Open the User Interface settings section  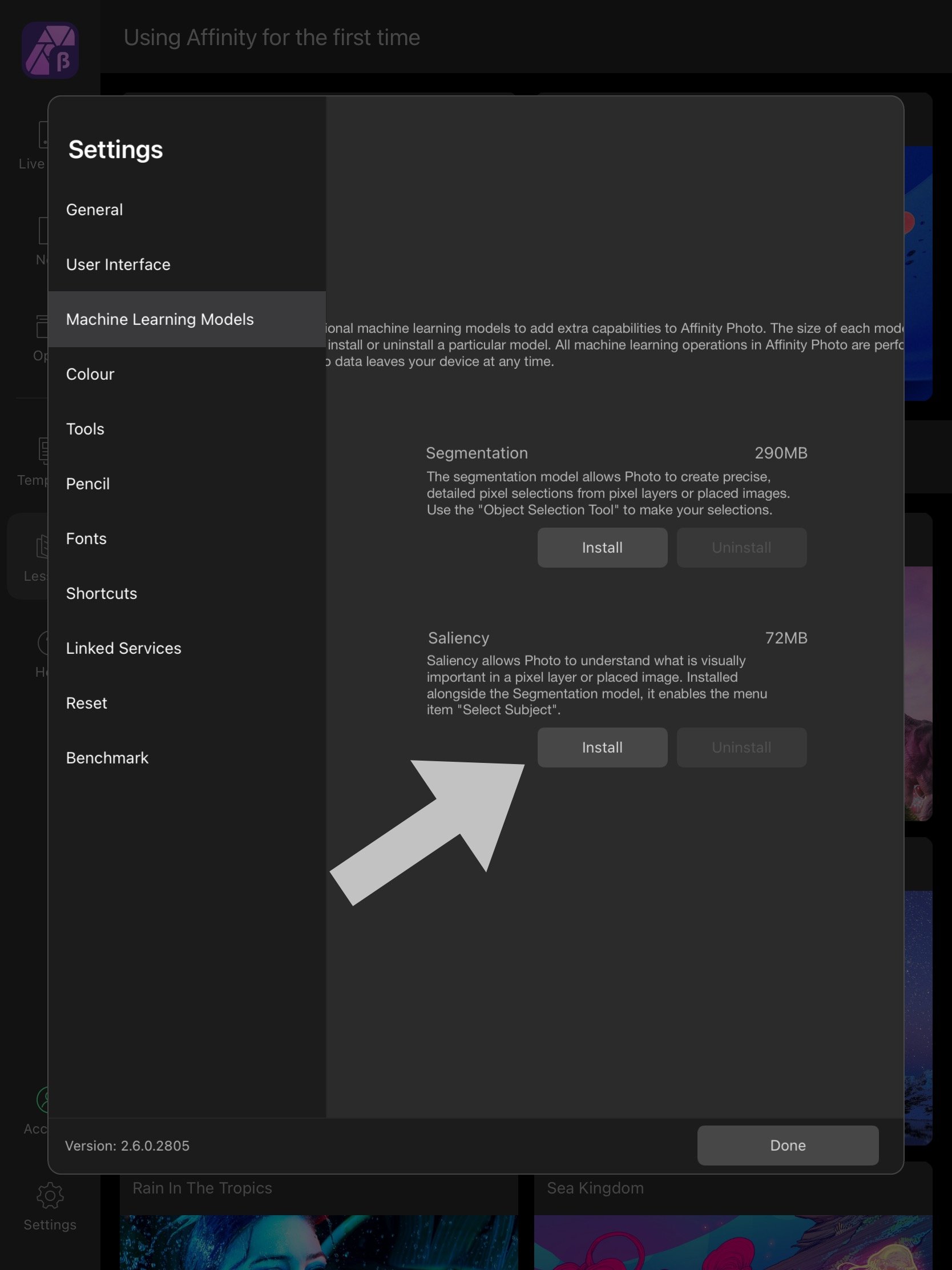click(187, 264)
